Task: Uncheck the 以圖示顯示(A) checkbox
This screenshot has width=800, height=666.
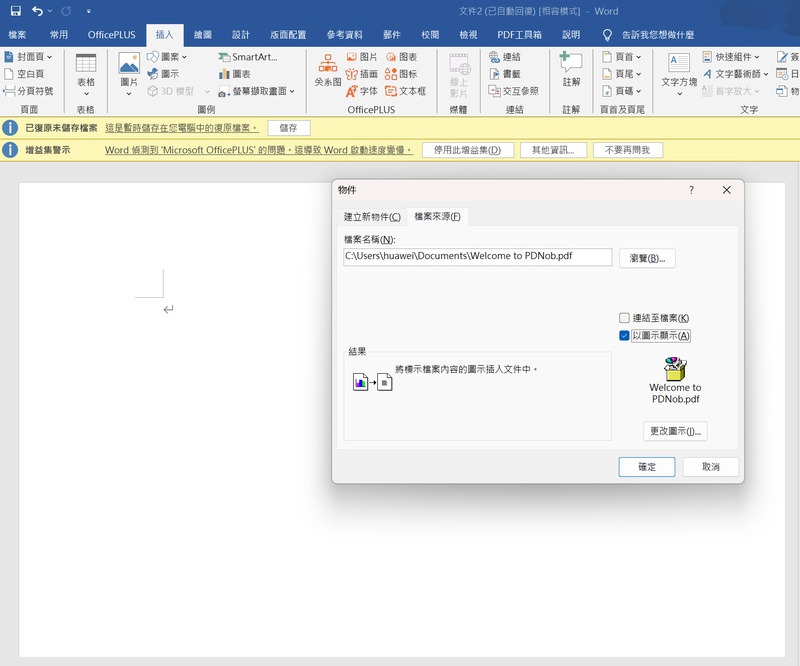Action: coord(624,336)
